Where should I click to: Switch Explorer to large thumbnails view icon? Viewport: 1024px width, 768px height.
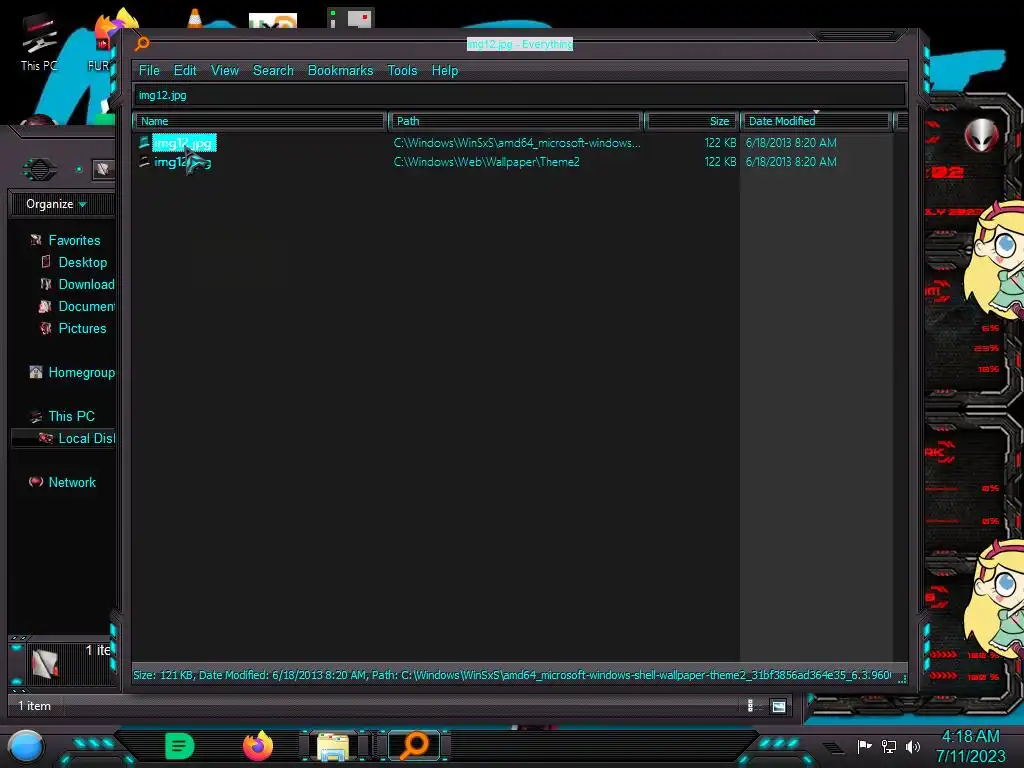pos(778,706)
